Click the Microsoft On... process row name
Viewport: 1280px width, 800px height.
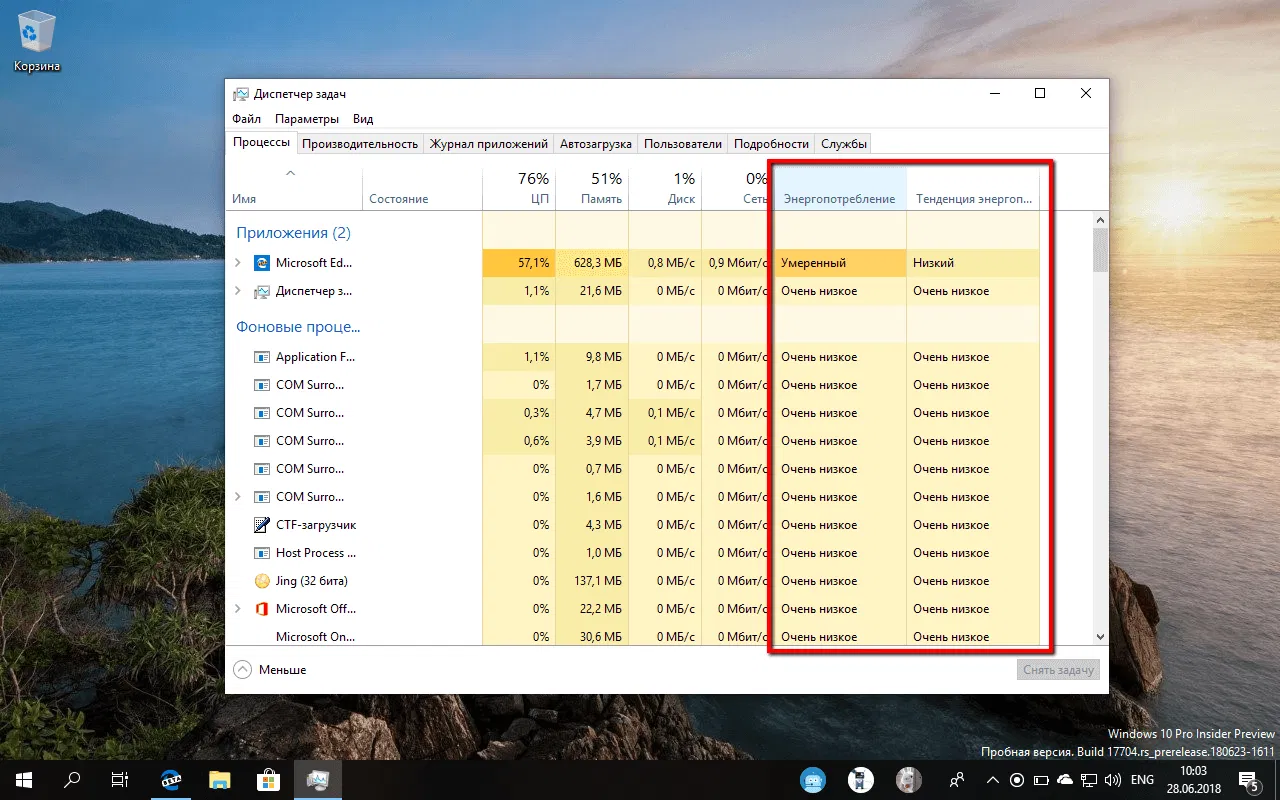click(x=315, y=637)
